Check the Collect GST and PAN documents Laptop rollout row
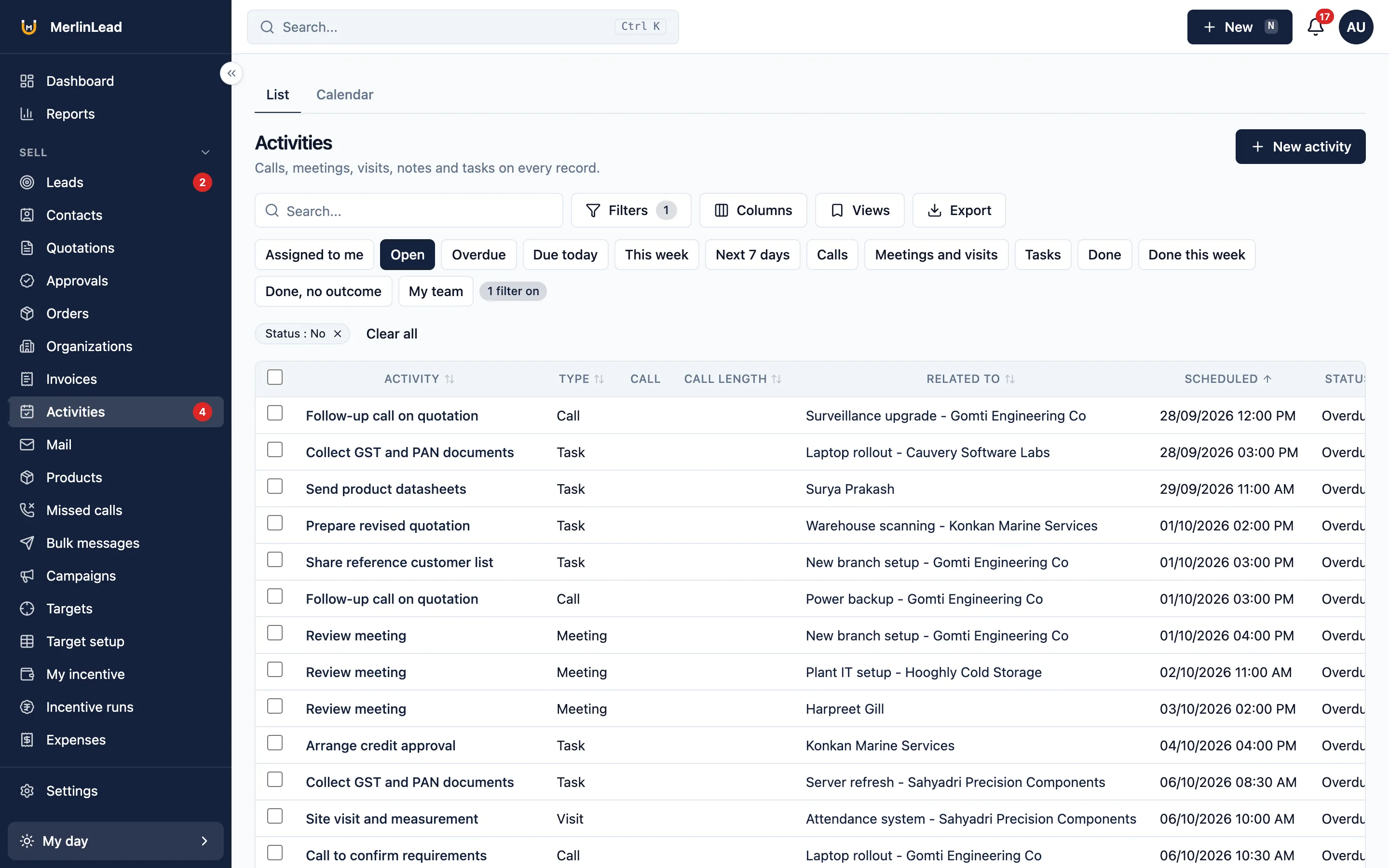This screenshot has width=1389, height=868. (275, 449)
